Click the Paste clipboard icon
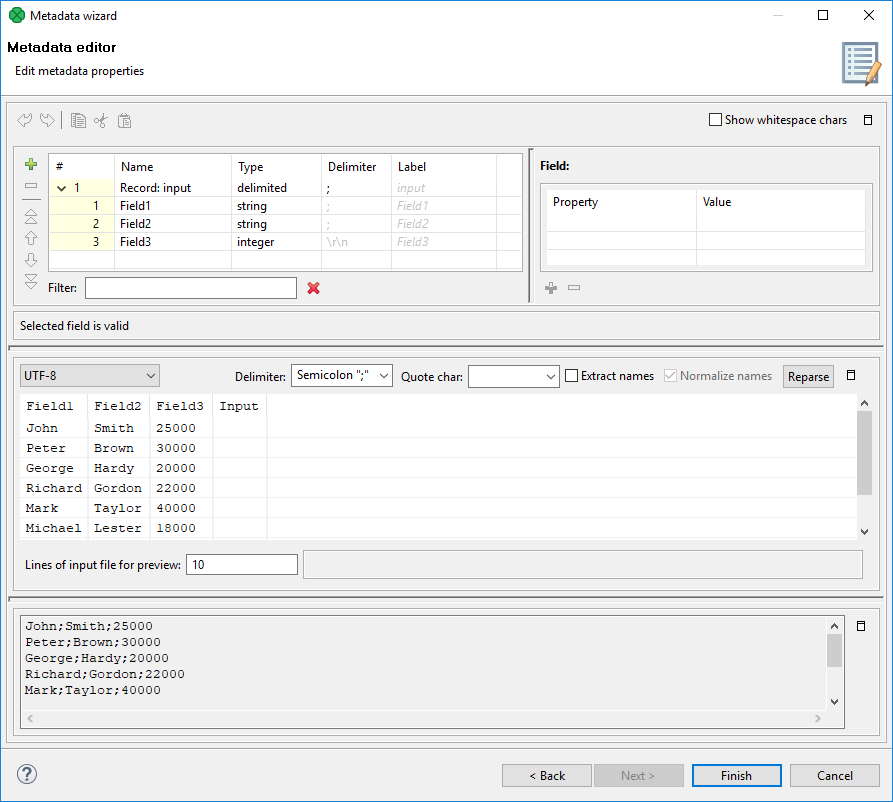893x802 pixels. coord(124,121)
